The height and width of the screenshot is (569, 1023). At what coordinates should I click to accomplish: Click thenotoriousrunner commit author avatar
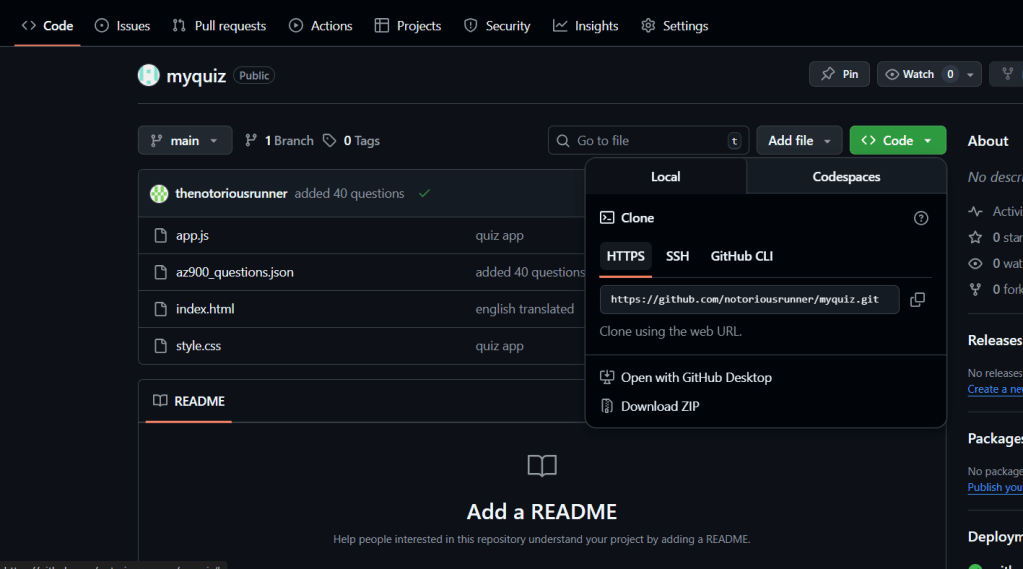click(x=159, y=193)
